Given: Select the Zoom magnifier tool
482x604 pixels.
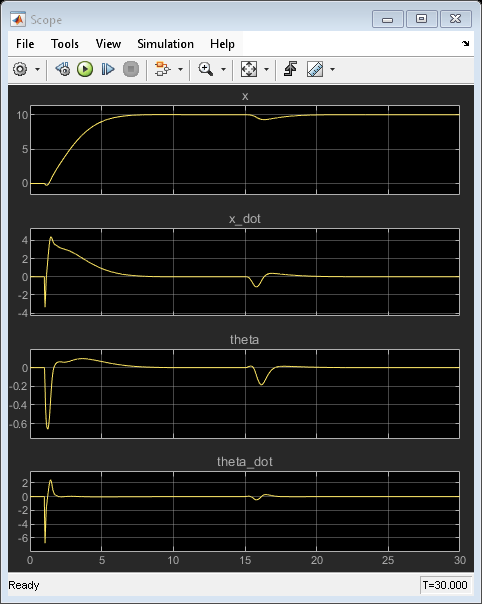Looking at the screenshot, I should (205, 69).
